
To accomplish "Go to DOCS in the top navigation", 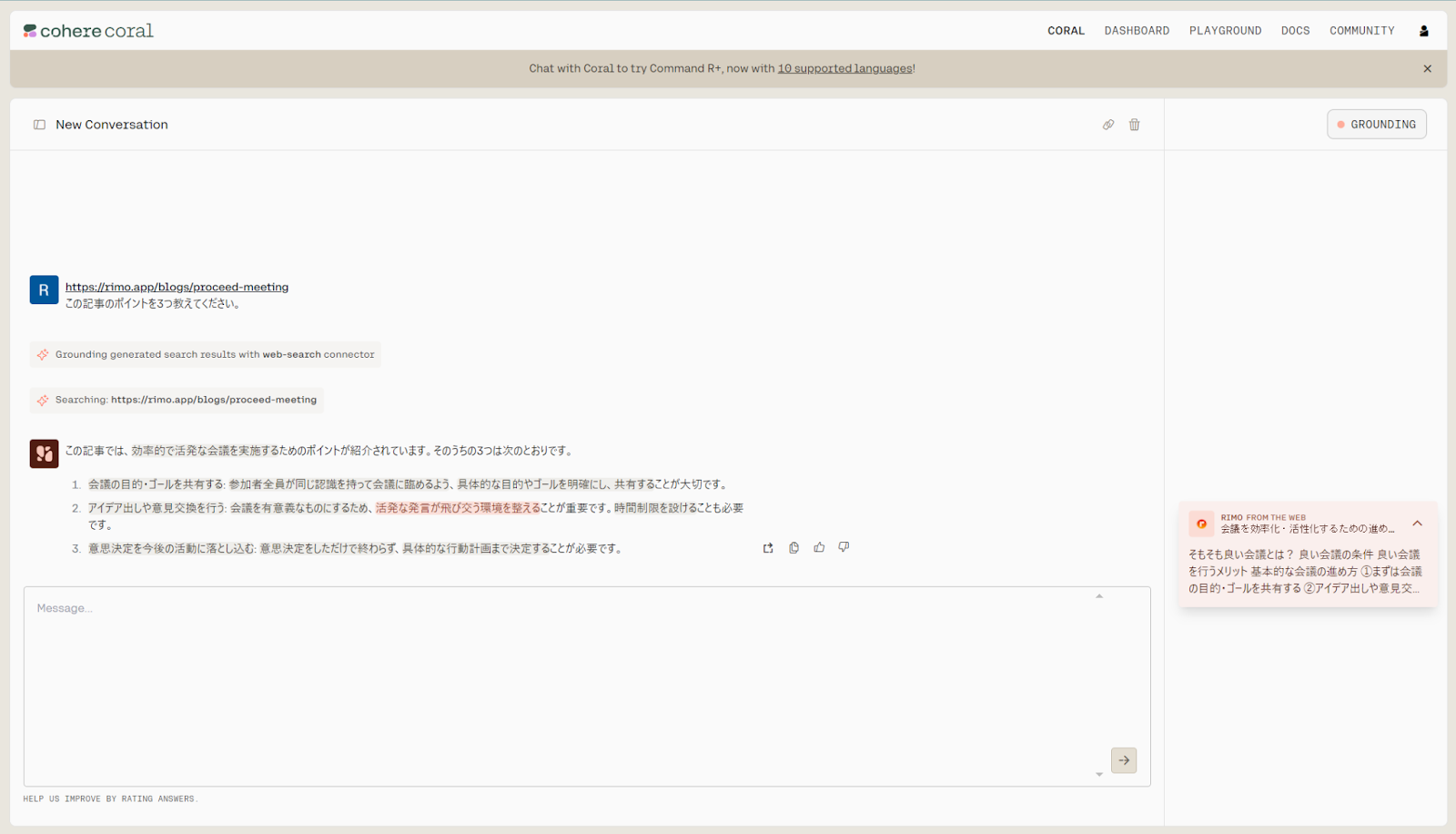I will coord(1295,31).
